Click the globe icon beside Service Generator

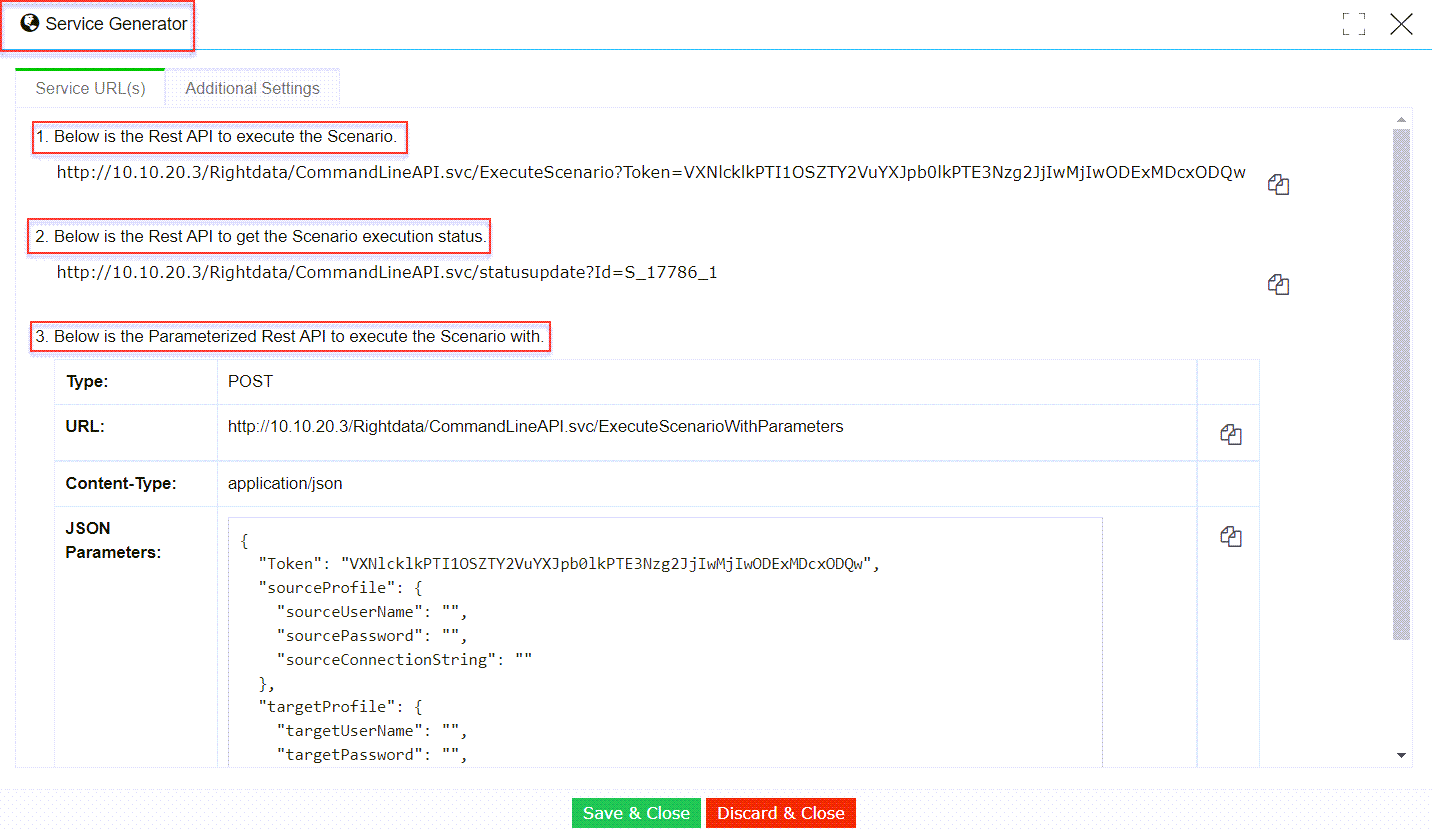[30, 23]
